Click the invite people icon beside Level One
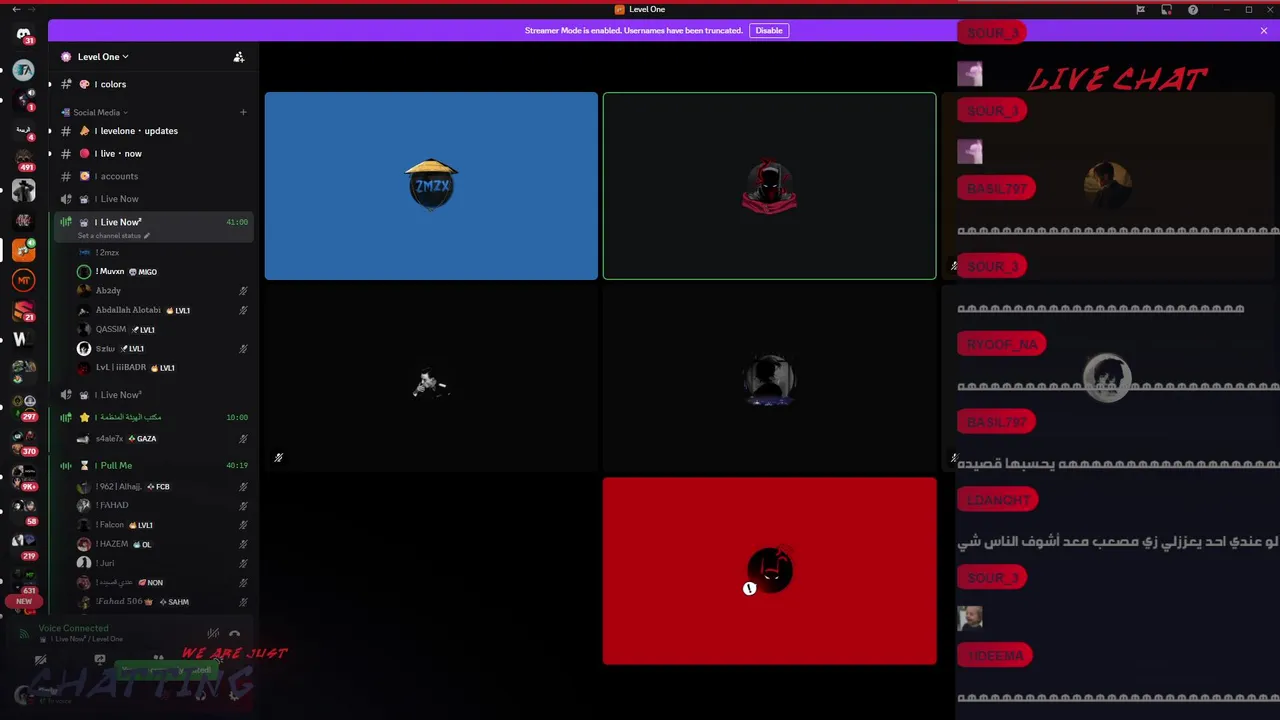Viewport: 1280px width, 720px height. 238,57
